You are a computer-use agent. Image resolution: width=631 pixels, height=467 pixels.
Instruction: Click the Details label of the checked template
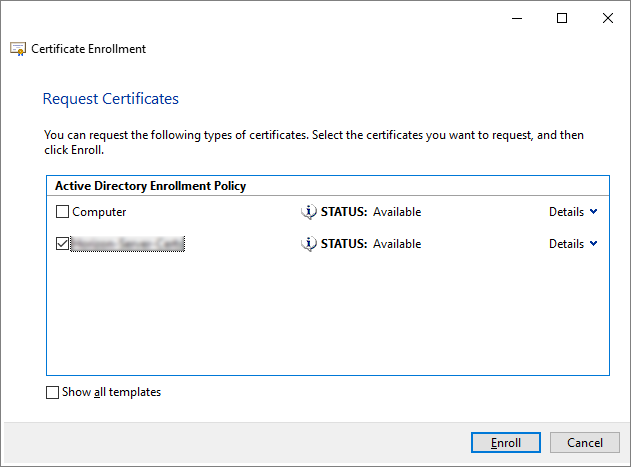[566, 244]
